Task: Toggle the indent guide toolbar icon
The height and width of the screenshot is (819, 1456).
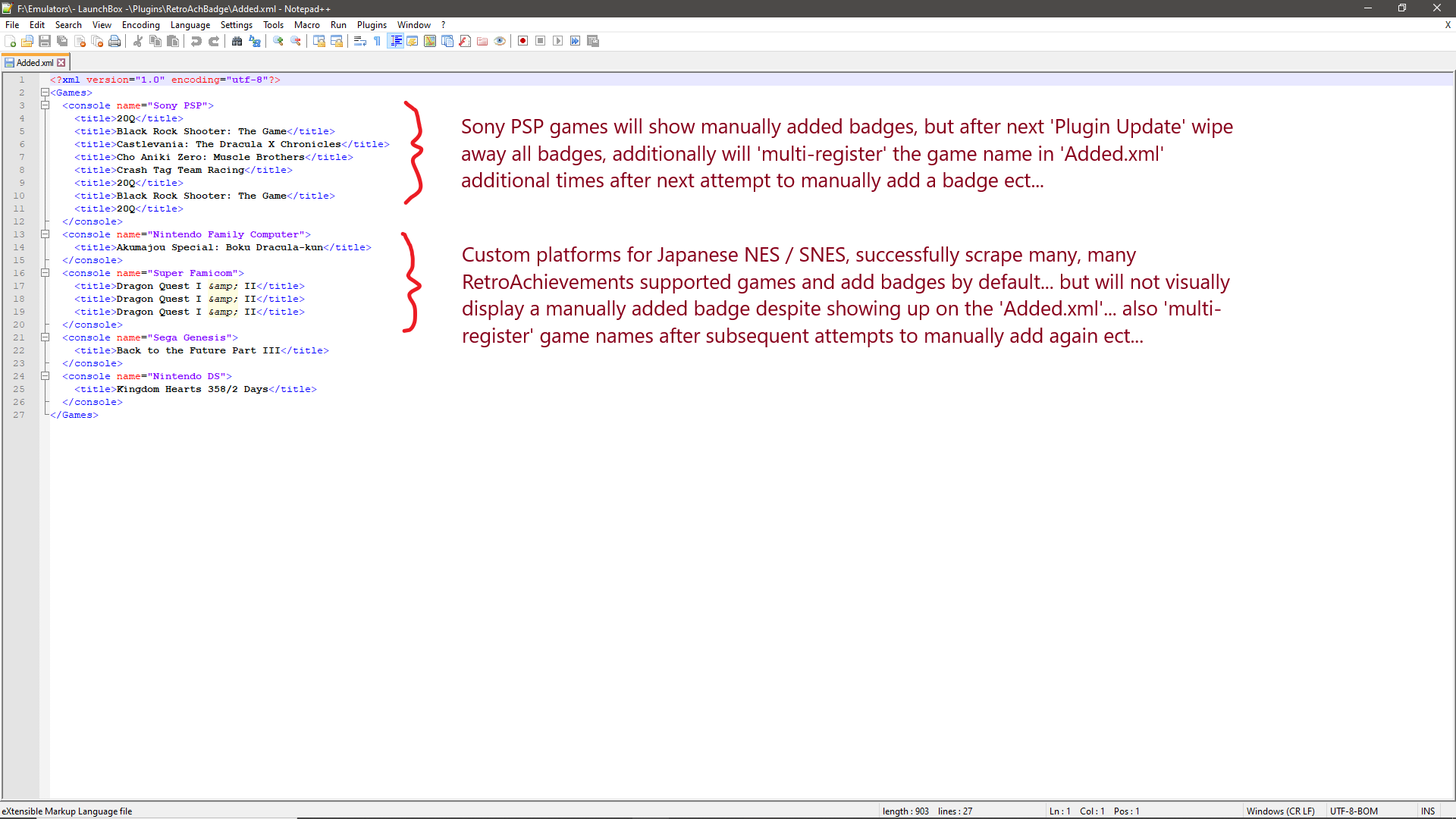Action: pos(395,41)
